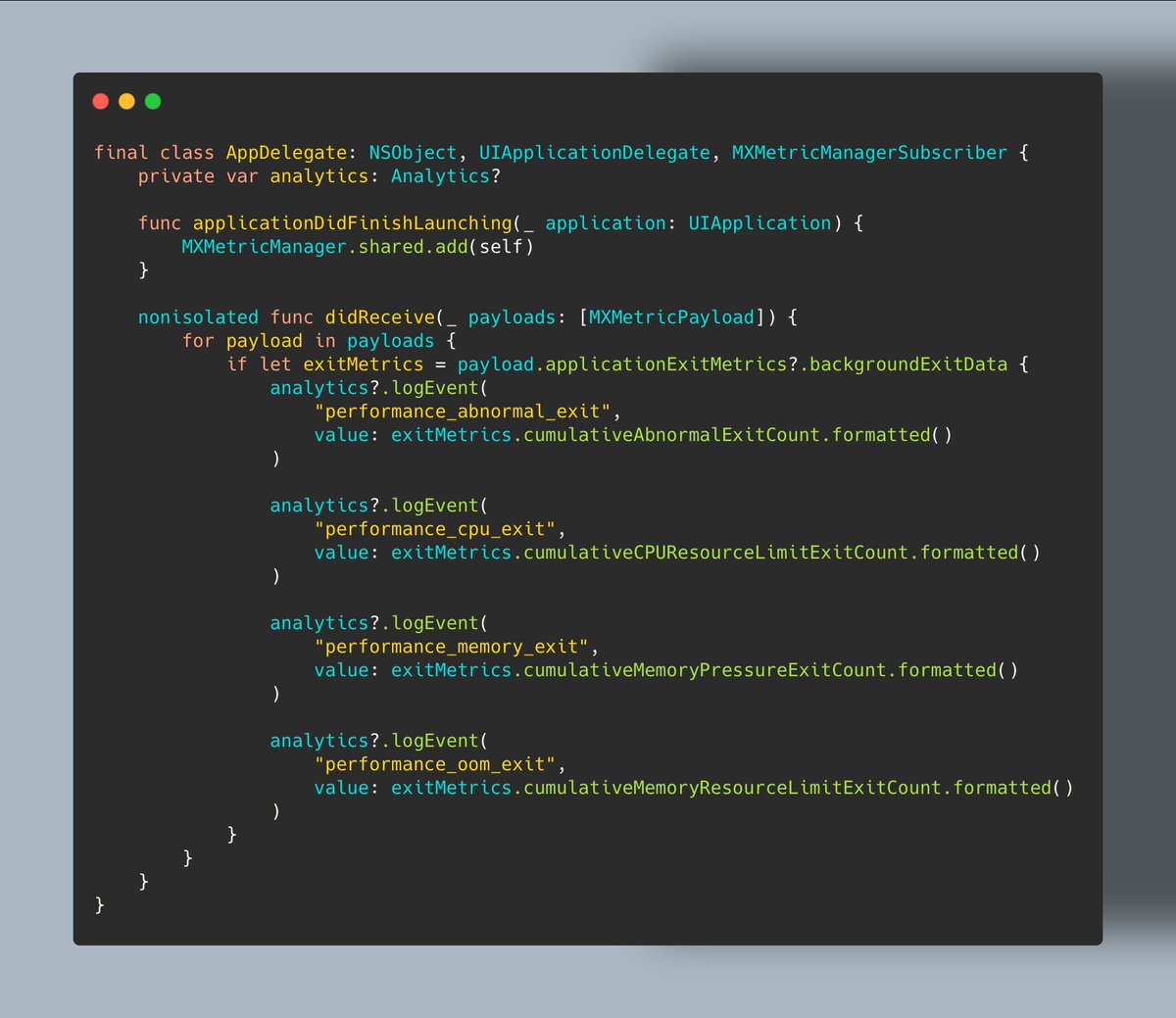Screen dimensions: 1176x1018
Task: Click the didReceive function name
Action: pyautogui.click(x=380, y=317)
